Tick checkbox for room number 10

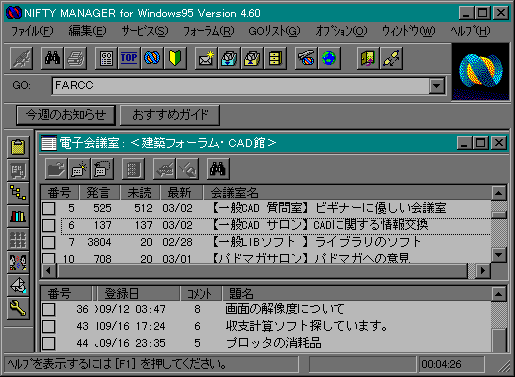(49, 258)
